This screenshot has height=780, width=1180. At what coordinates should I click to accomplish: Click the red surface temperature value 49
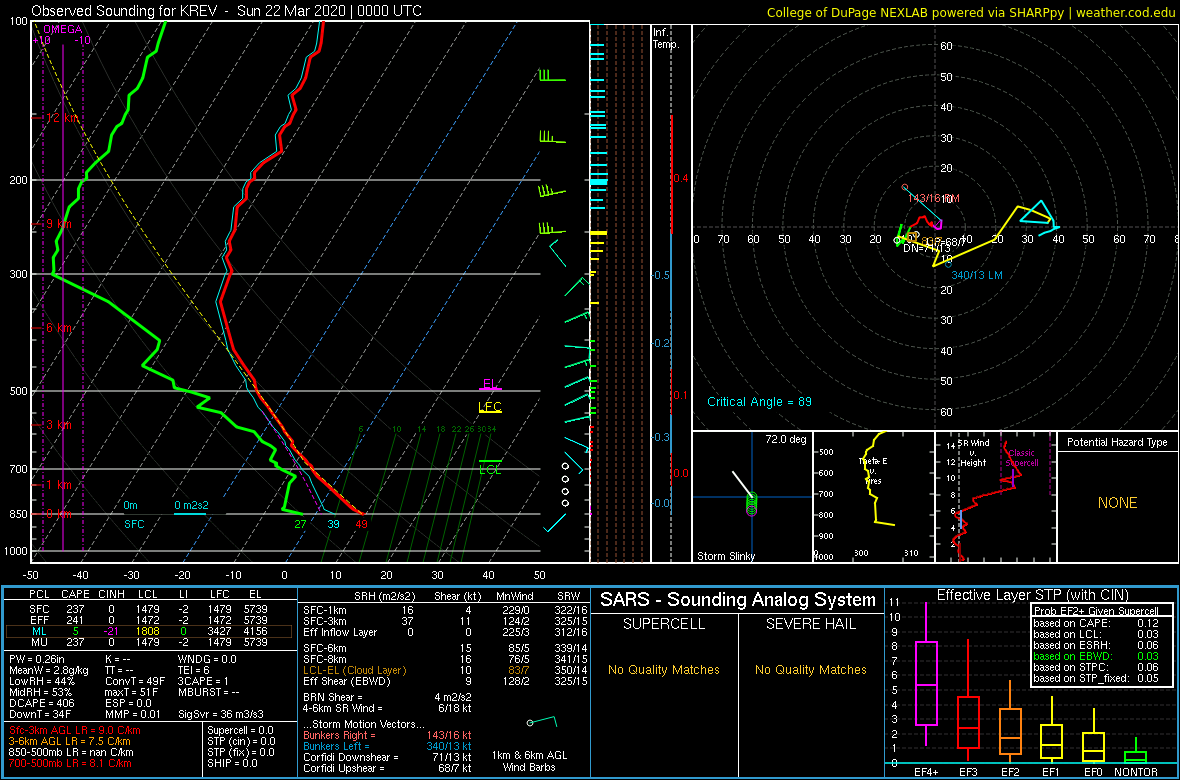361,525
